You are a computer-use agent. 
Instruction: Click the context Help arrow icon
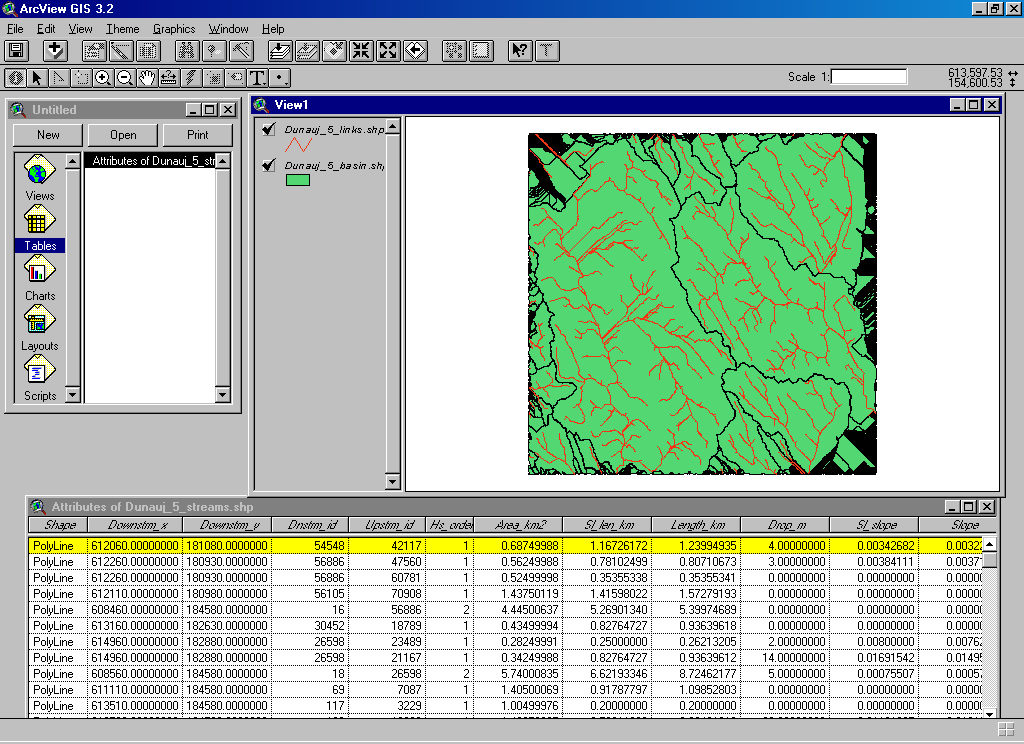(519, 51)
